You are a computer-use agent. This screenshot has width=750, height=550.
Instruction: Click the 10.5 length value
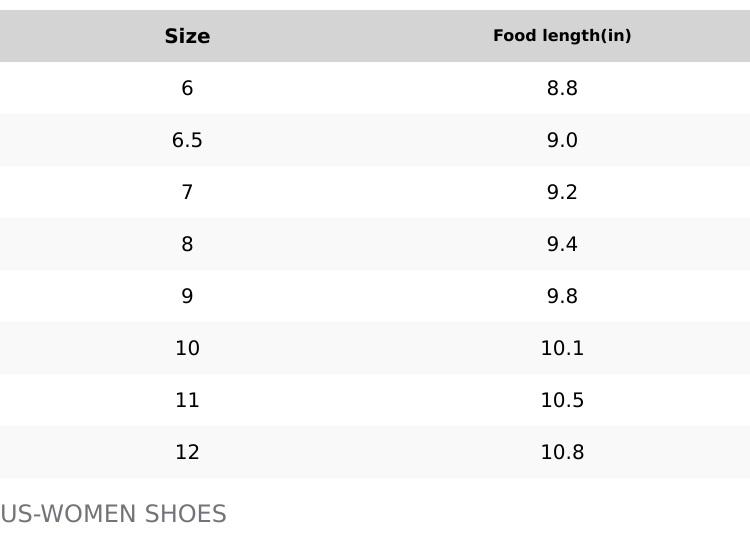pyautogui.click(x=562, y=400)
